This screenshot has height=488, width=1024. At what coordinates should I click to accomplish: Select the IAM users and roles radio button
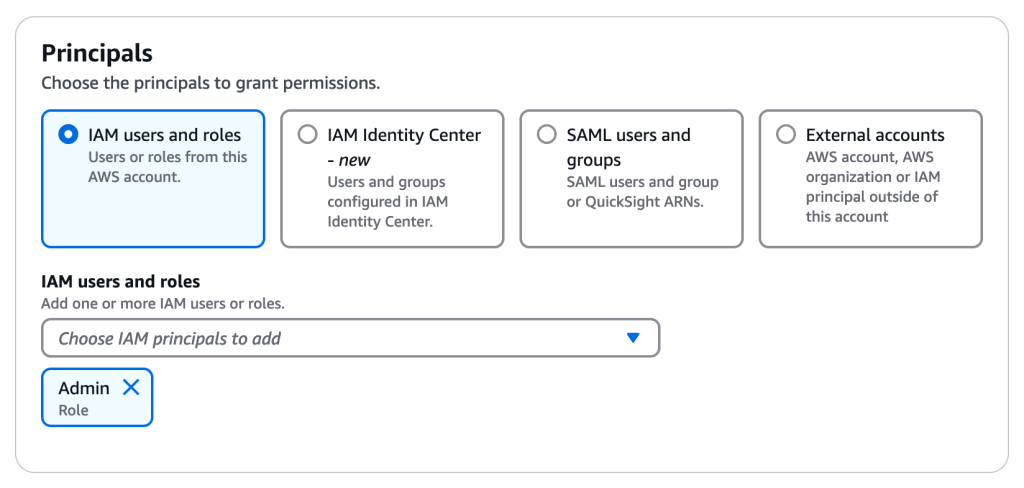tap(68, 135)
